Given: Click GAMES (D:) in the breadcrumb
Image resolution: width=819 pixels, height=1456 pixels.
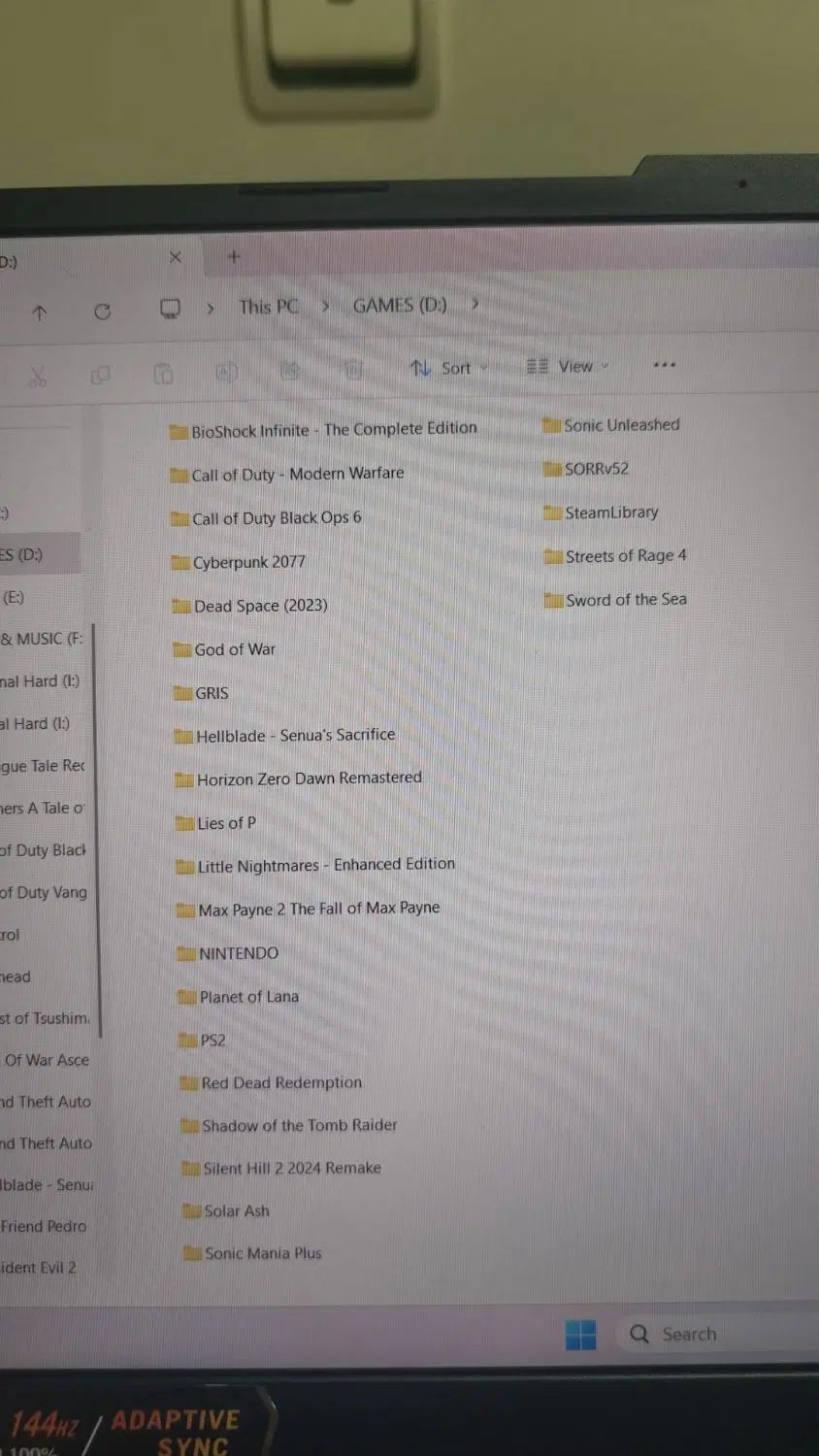Looking at the screenshot, I should [400, 305].
